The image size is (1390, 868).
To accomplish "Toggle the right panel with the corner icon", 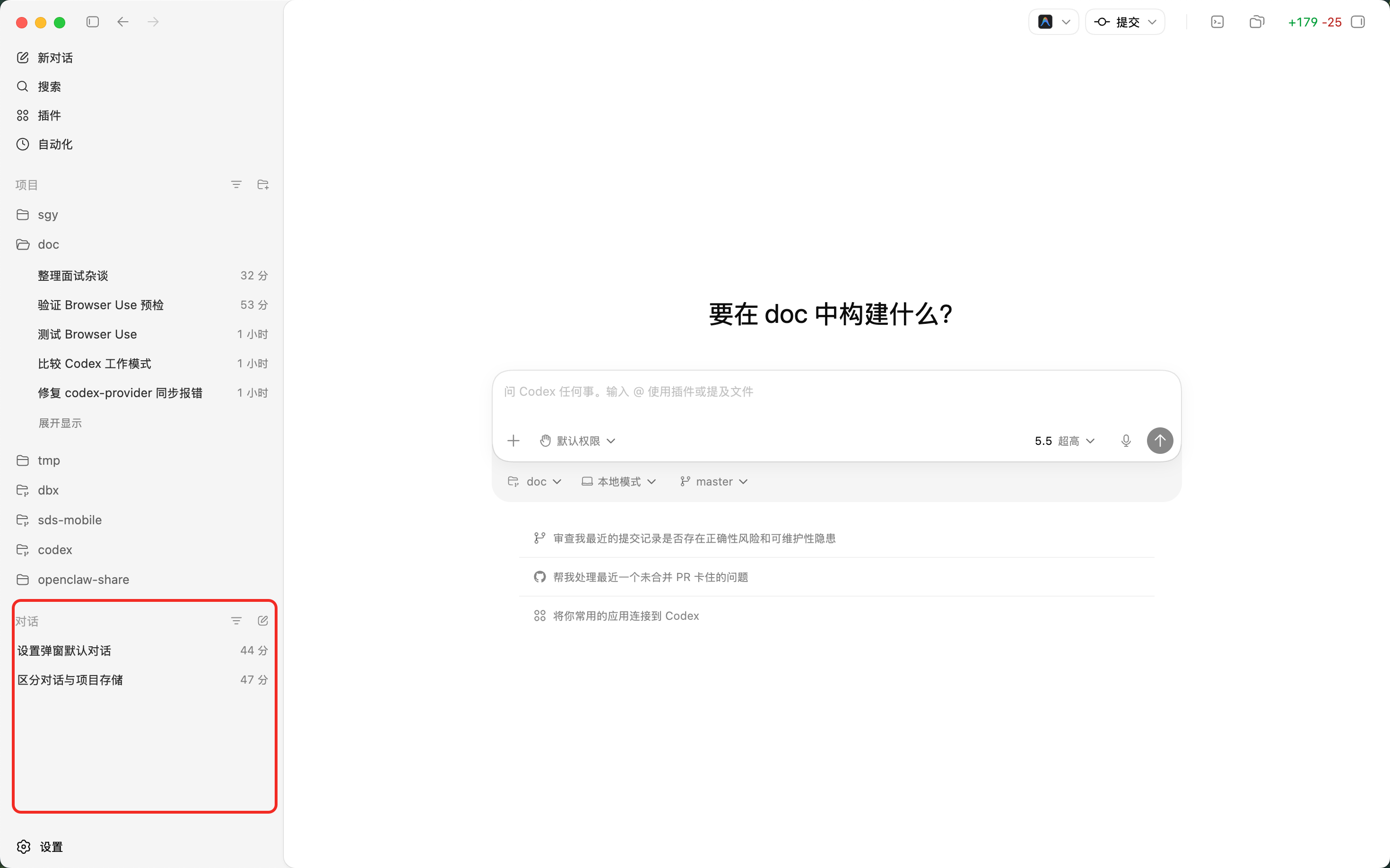I will coord(1358,22).
